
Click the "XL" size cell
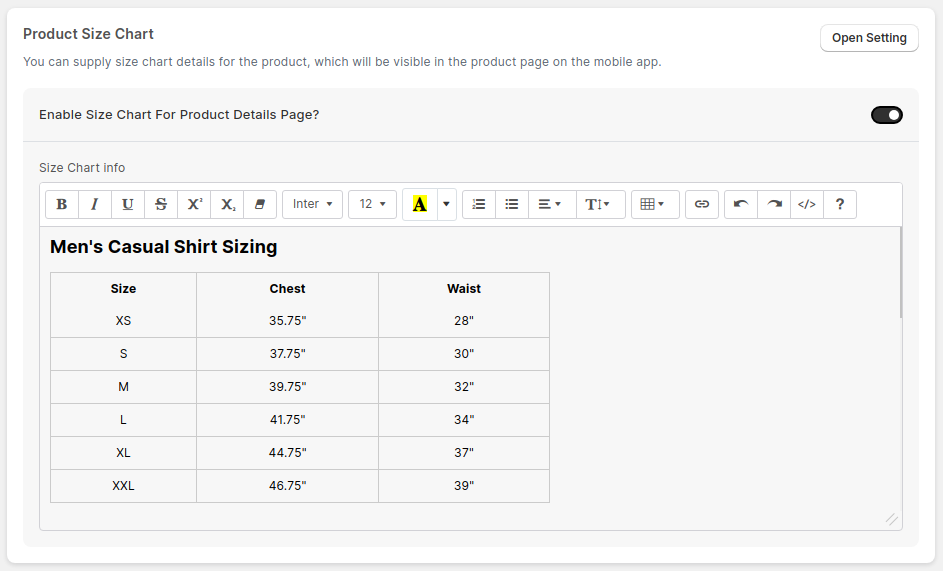click(123, 453)
